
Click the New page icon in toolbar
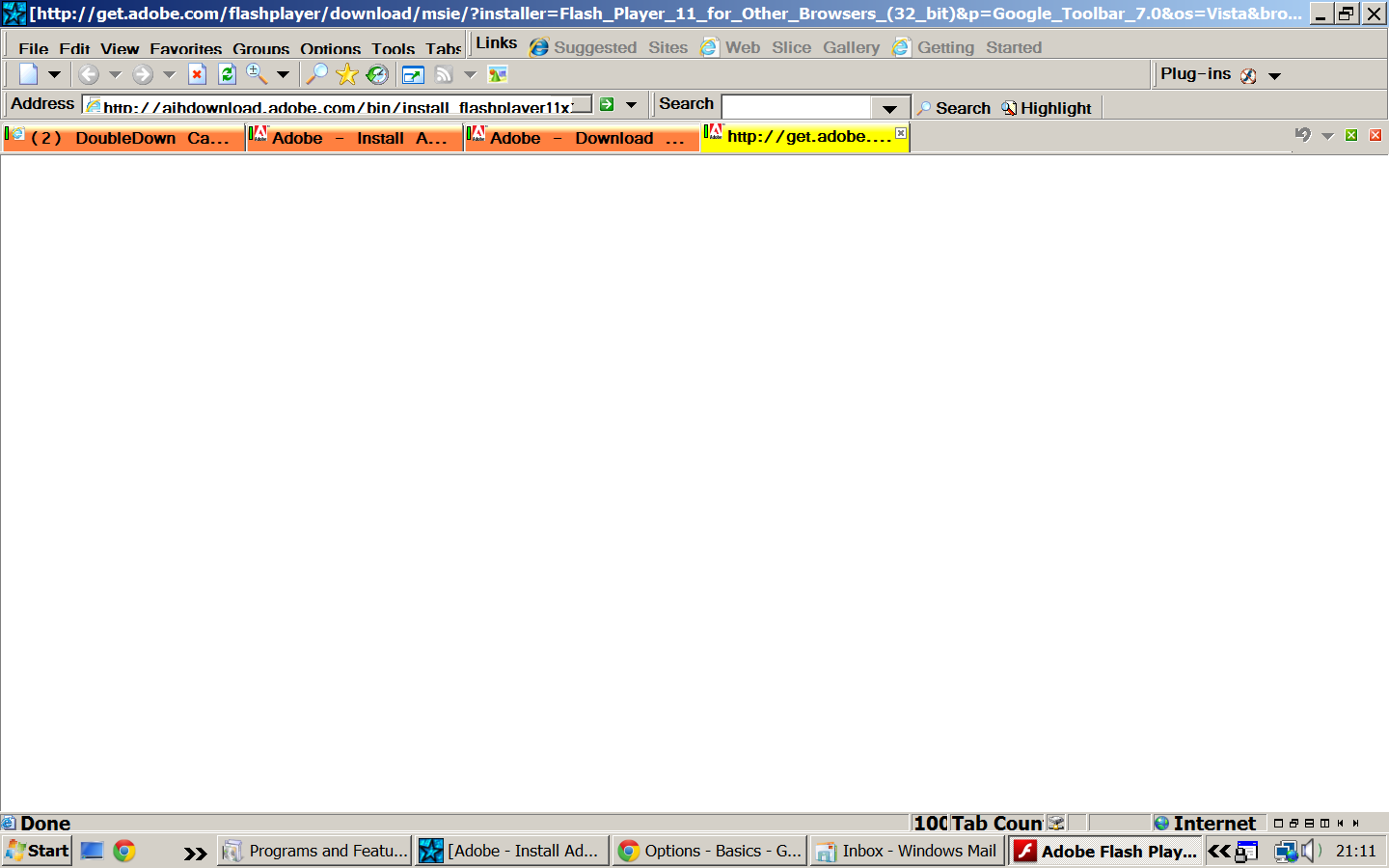coord(29,74)
